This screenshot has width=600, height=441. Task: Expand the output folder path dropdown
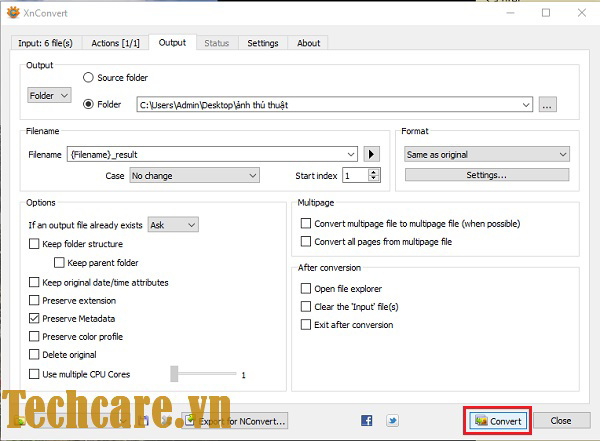click(x=527, y=105)
